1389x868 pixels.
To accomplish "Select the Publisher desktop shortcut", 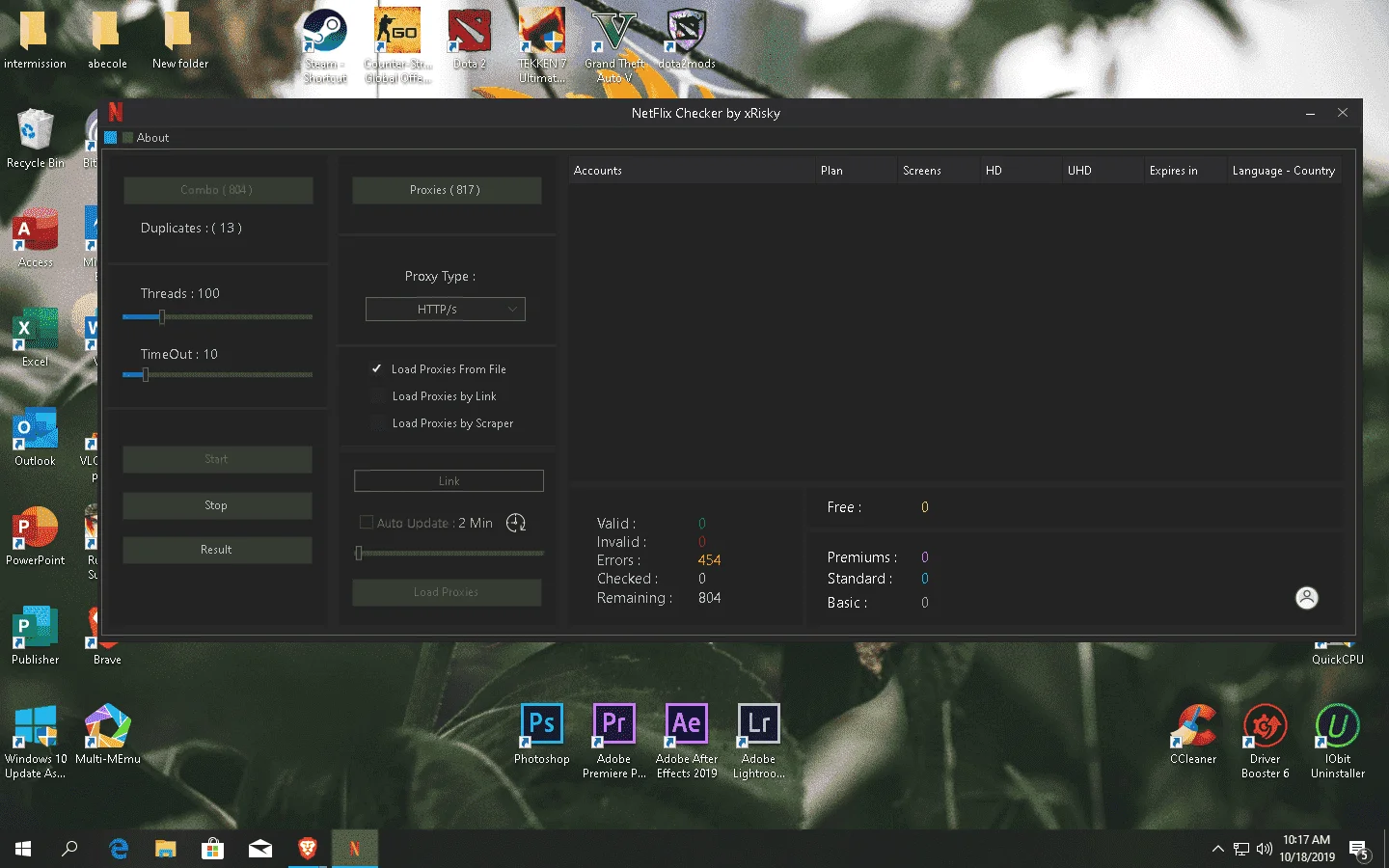I will [36, 636].
